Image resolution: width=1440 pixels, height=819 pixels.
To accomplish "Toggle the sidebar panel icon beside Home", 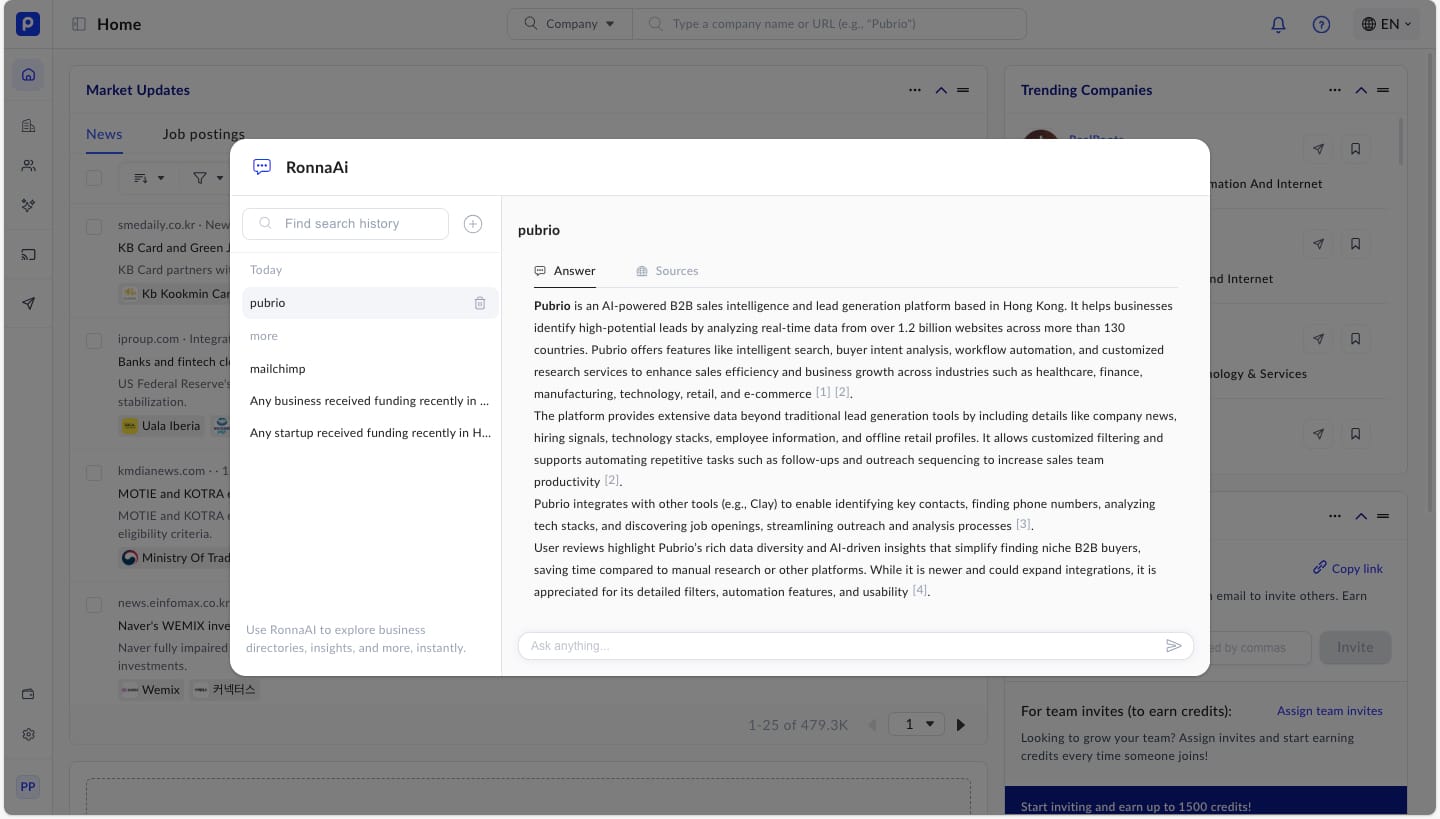I will pos(79,24).
